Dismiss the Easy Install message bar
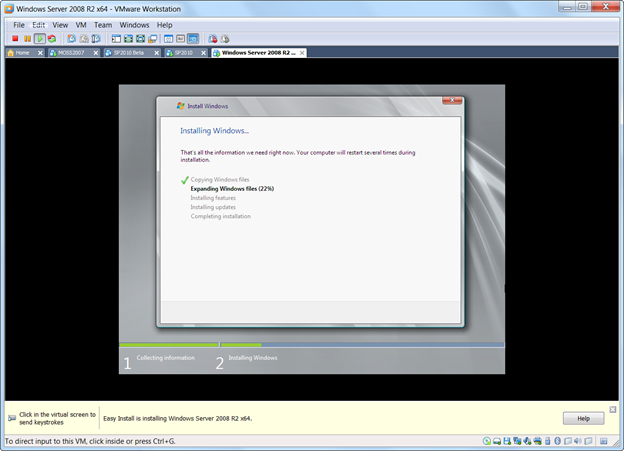624x451 pixels. coord(613,409)
